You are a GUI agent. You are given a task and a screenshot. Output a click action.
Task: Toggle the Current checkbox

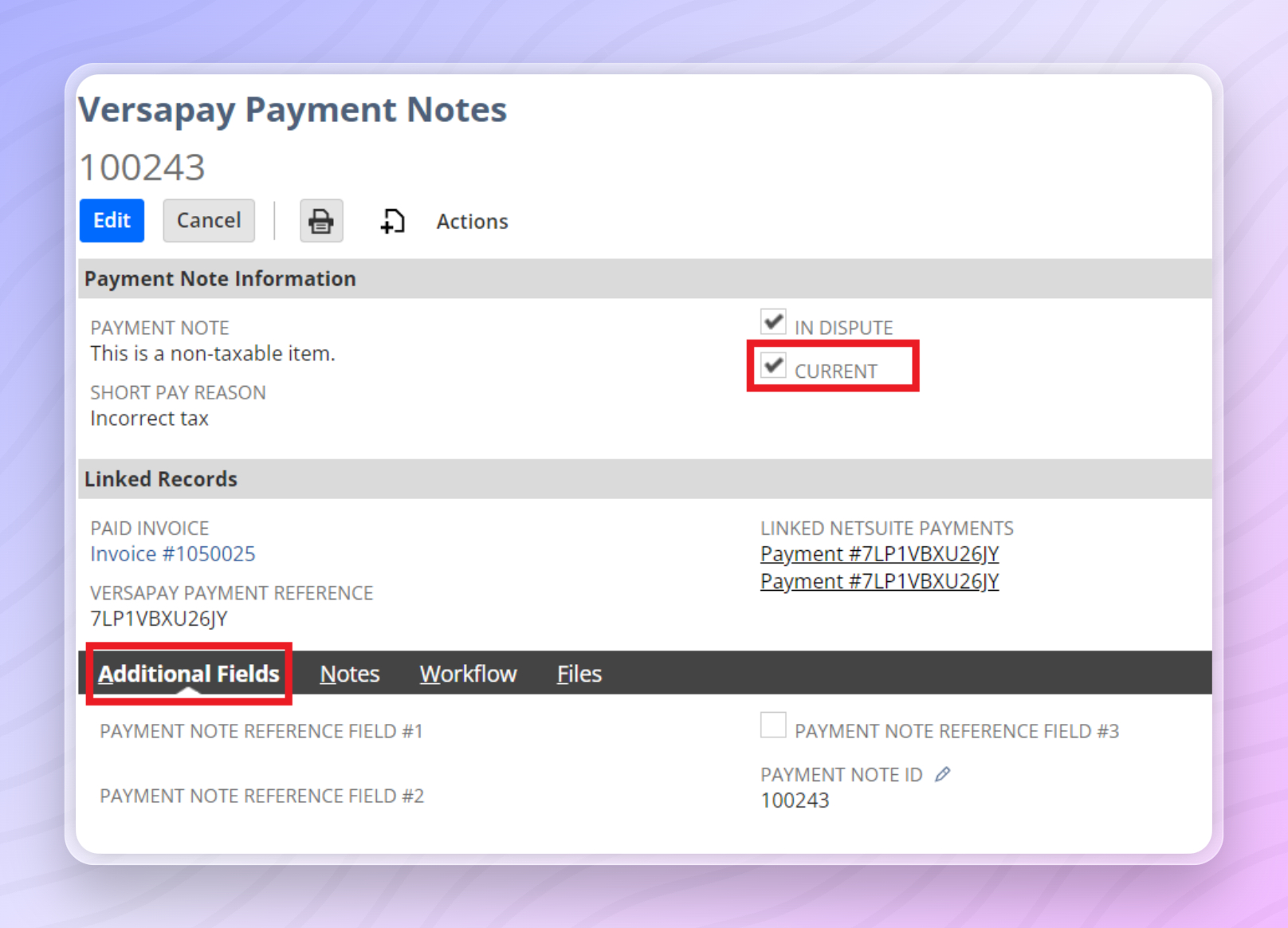[773, 366]
